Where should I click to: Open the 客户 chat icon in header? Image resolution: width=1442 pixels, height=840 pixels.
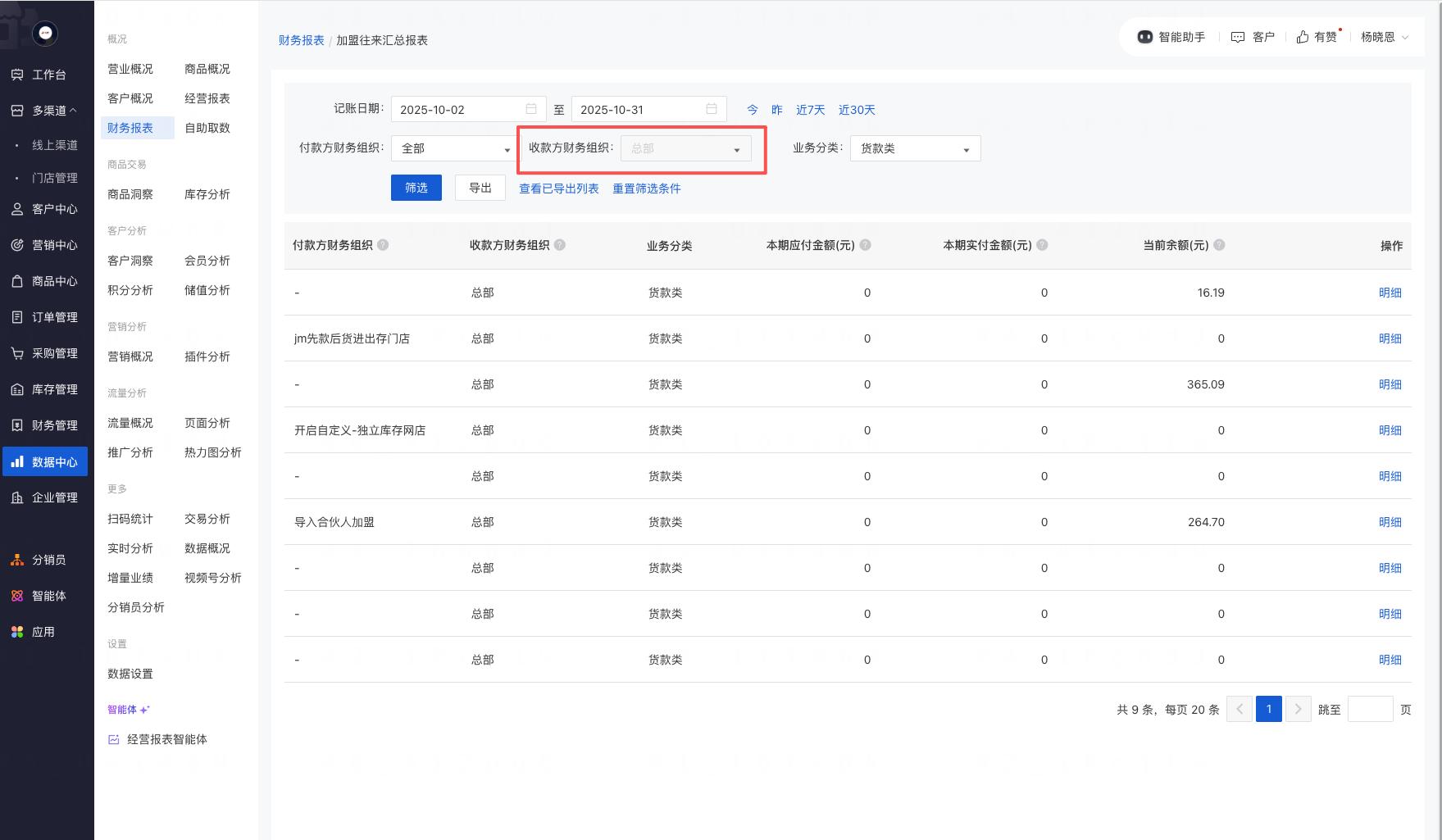click(1238, 37)
